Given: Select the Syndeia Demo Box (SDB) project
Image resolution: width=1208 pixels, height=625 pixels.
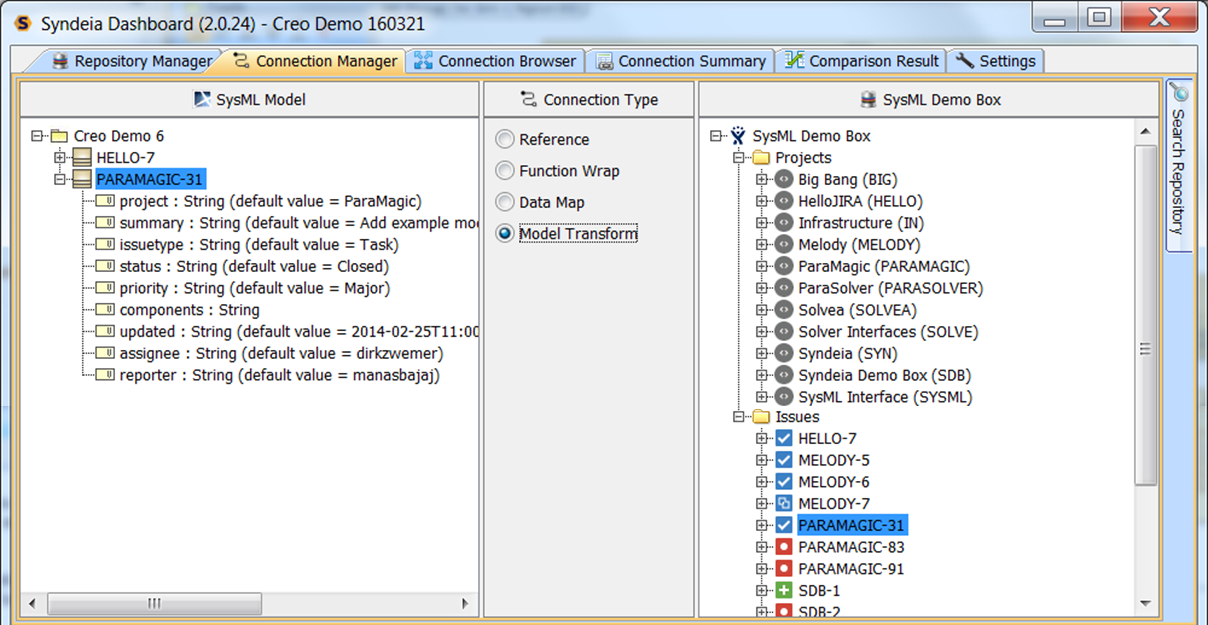Looking at the screenshot, I should pyautogui.click(x=884, y=375).
